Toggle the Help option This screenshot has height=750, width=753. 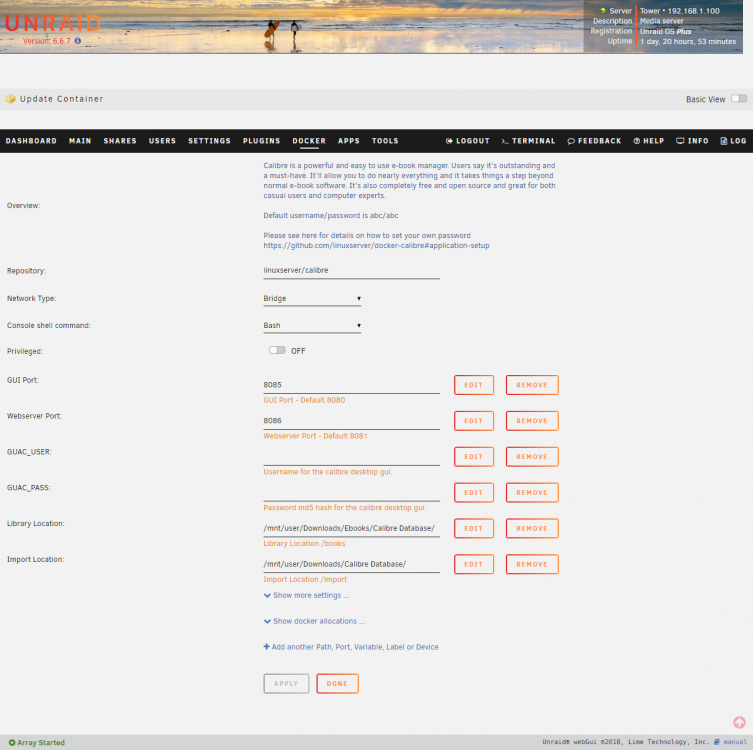pos(649,141)
